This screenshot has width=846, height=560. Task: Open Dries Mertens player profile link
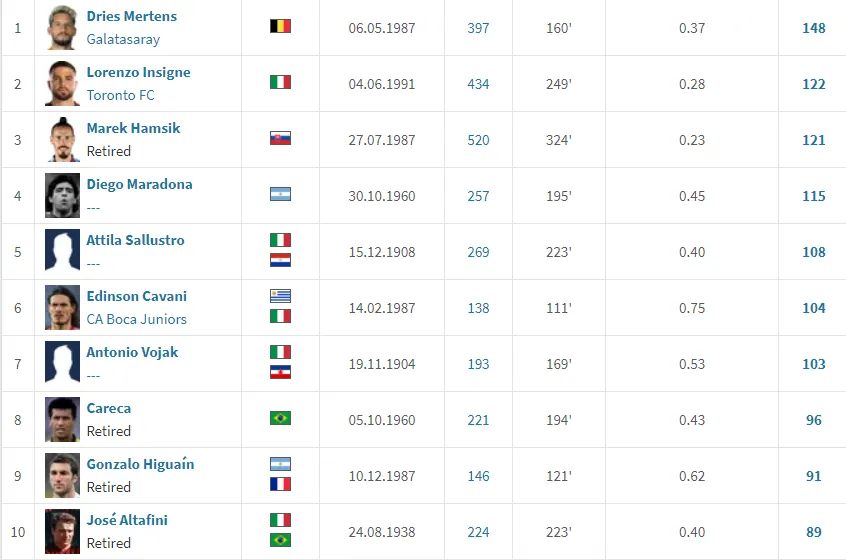[x=131, y=16]
